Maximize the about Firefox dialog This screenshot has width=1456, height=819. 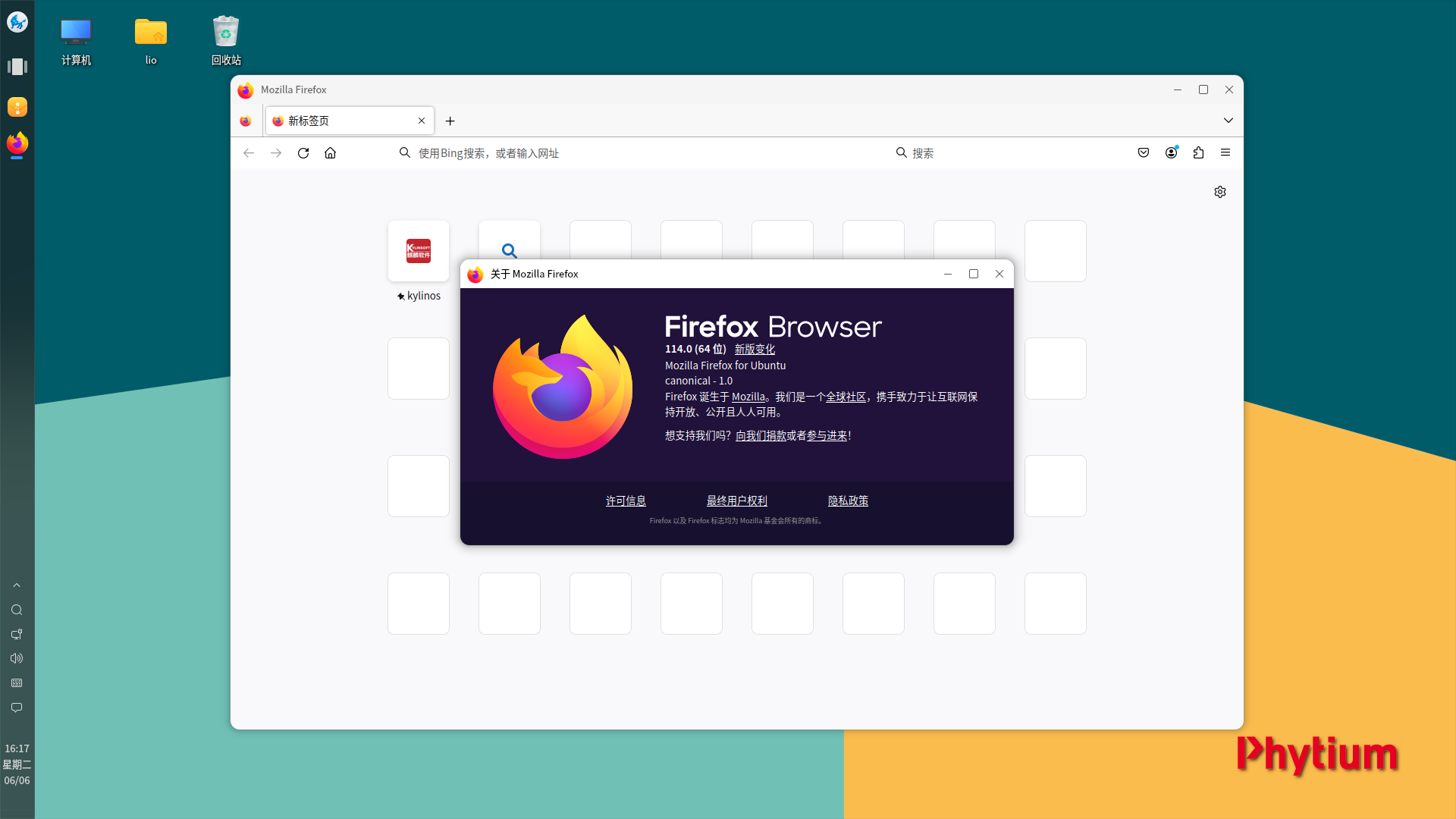[x=974, y=274]
